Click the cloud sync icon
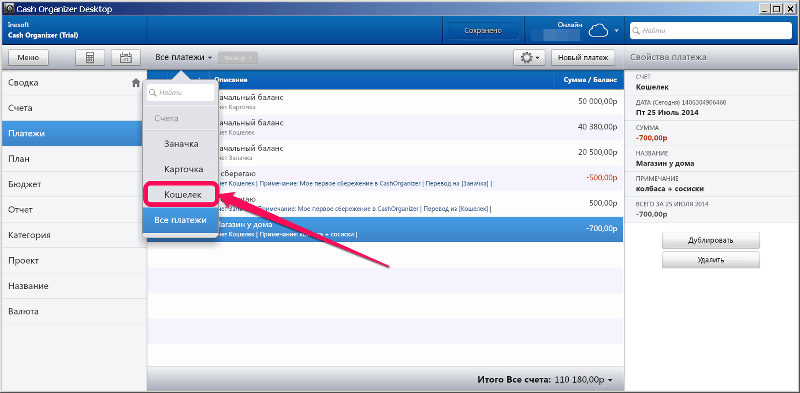 pos(599,32)
